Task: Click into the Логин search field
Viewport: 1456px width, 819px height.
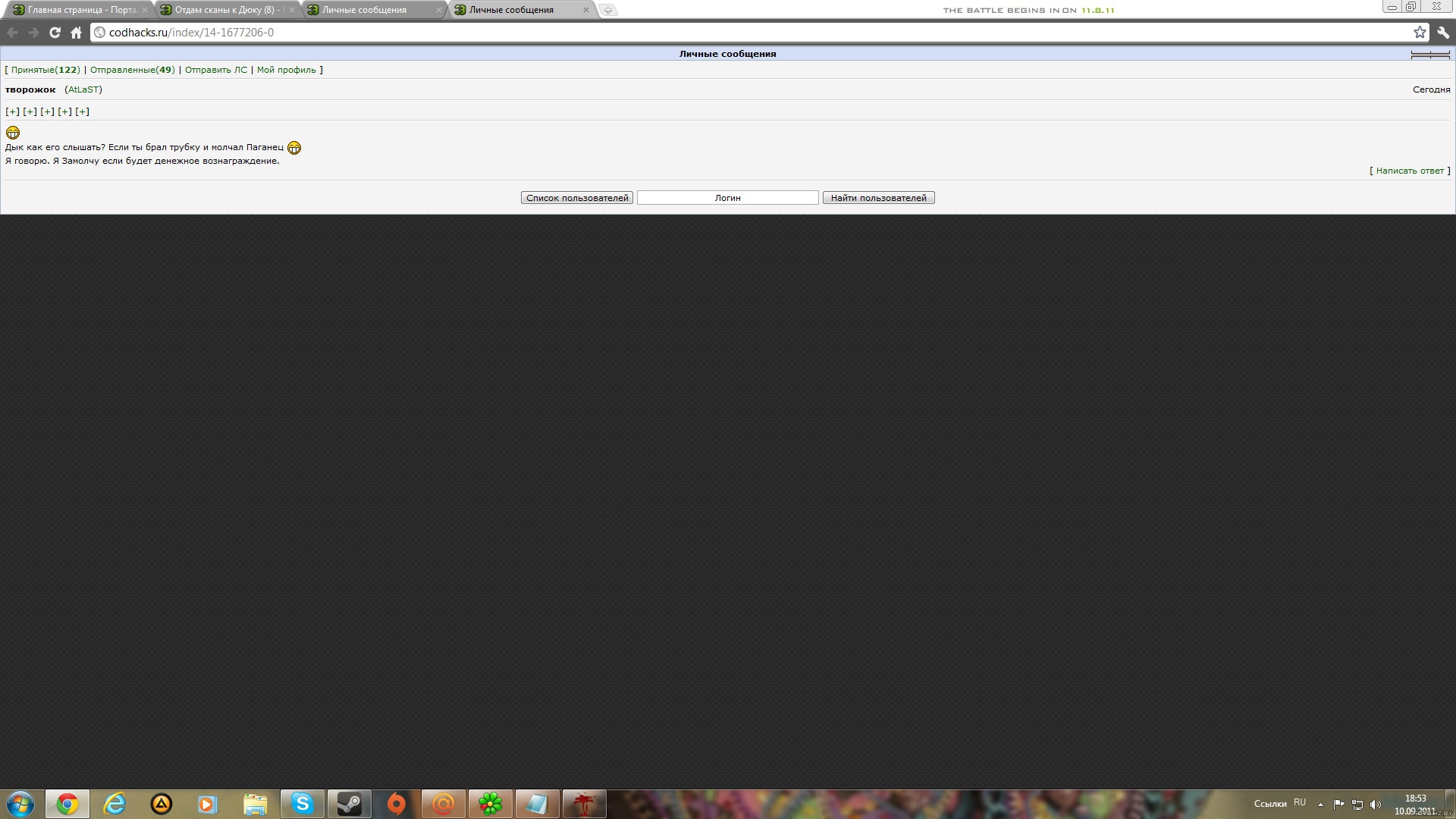Action: pyautogui.click(x=728, y=198)
